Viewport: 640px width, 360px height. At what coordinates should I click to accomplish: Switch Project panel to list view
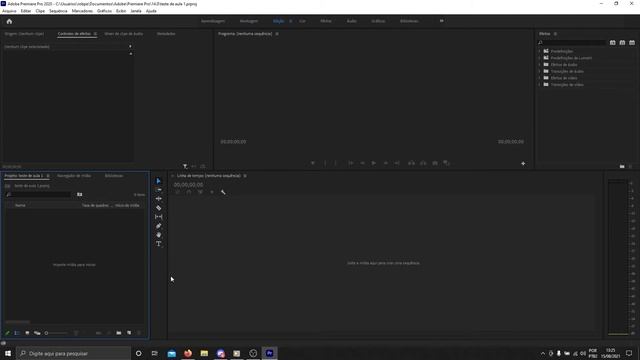pos(17,333)
